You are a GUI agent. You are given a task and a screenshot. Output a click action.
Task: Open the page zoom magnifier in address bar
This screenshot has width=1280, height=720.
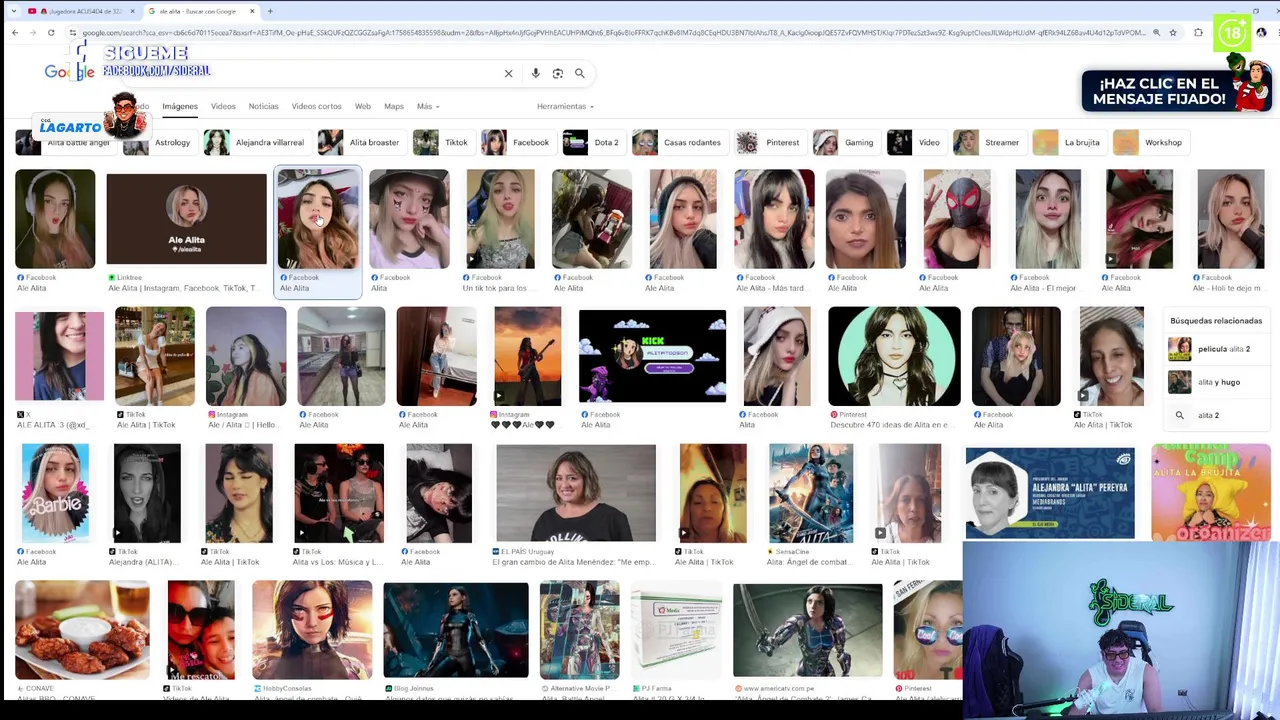pyautogui.click(x=1156, y=33)
